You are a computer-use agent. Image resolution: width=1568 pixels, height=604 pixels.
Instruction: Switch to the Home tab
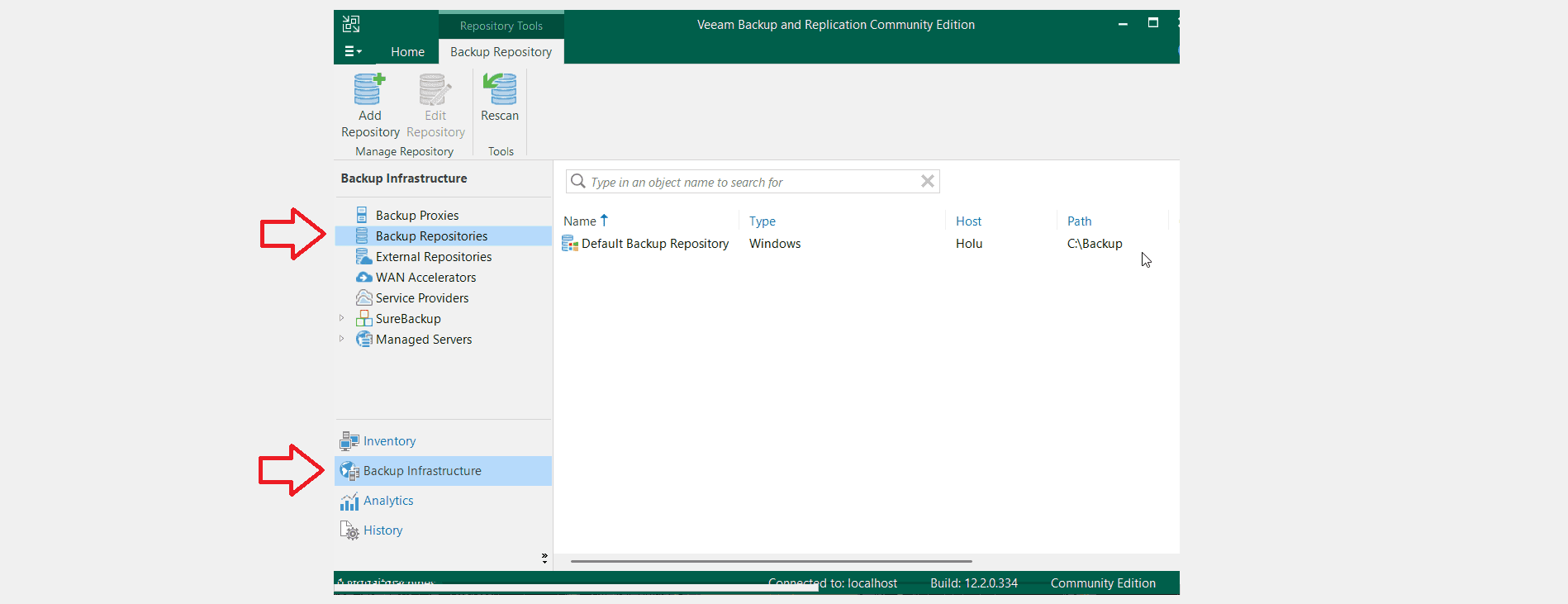(x=407, y=51)
